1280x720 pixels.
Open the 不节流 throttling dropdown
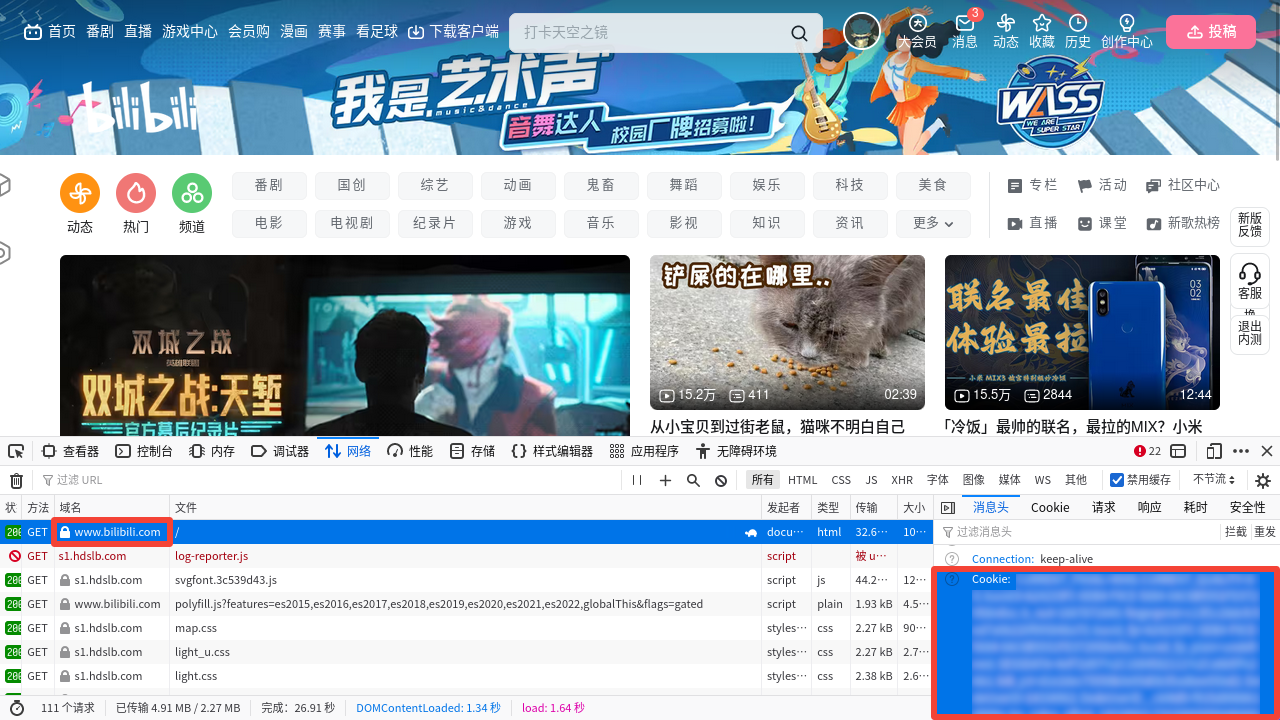(1214, 480)
